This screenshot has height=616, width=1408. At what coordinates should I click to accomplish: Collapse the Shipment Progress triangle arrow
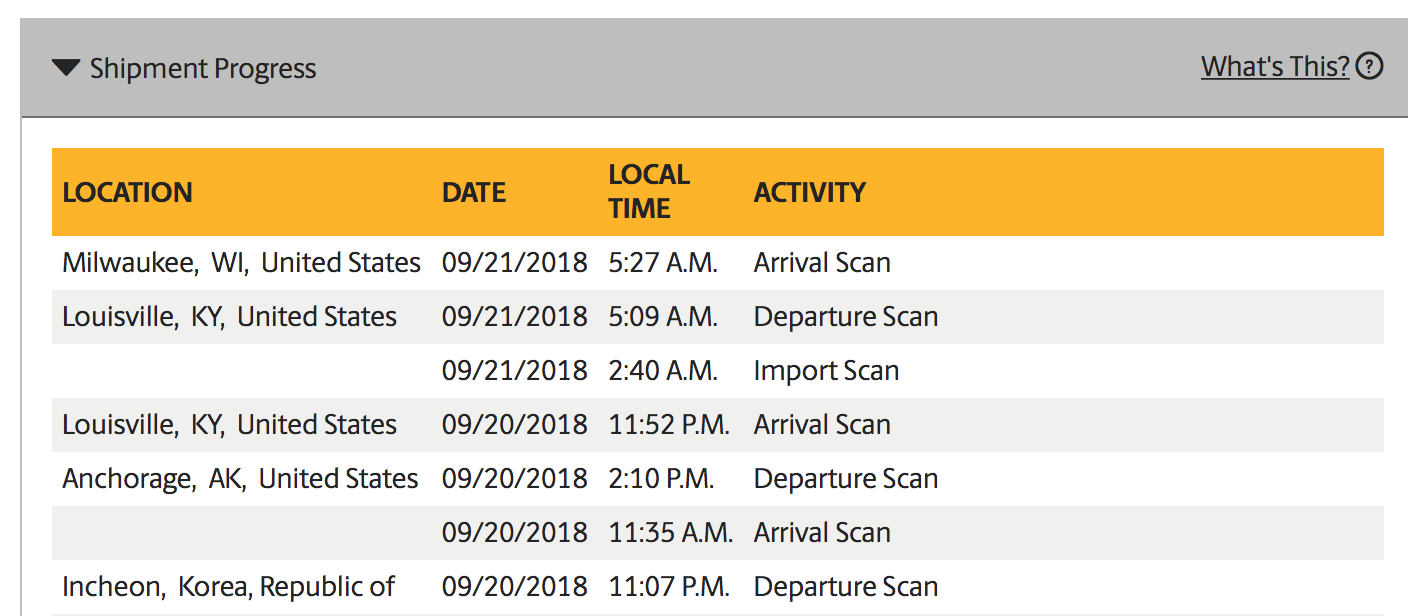(66, 68)
